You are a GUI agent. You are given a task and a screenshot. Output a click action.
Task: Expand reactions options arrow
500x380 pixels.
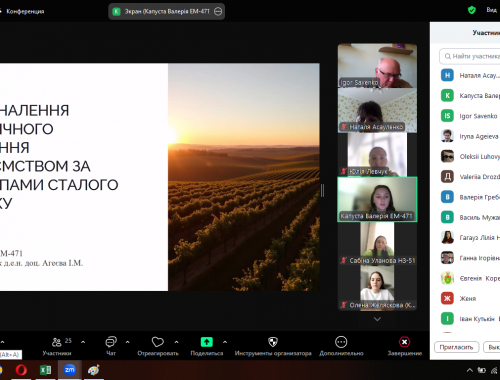(x=176, y=342)
